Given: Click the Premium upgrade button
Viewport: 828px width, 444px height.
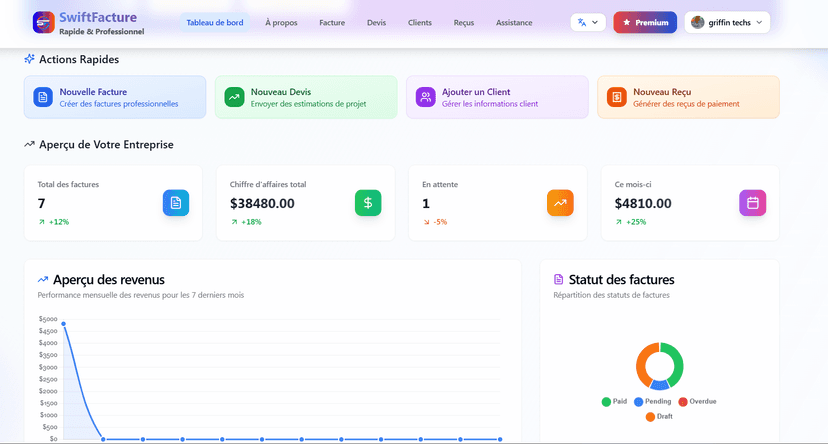Looking at the screenshot, I should pos(645,23).
